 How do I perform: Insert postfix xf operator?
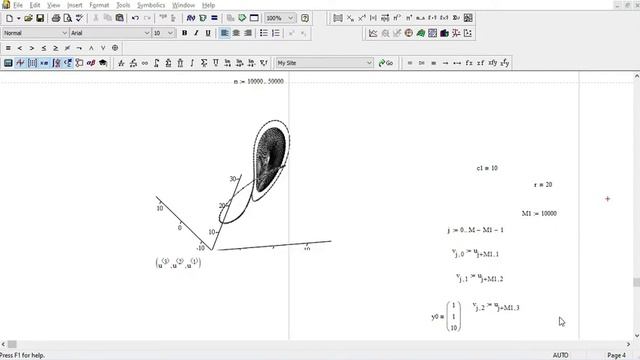pos(481,63)
